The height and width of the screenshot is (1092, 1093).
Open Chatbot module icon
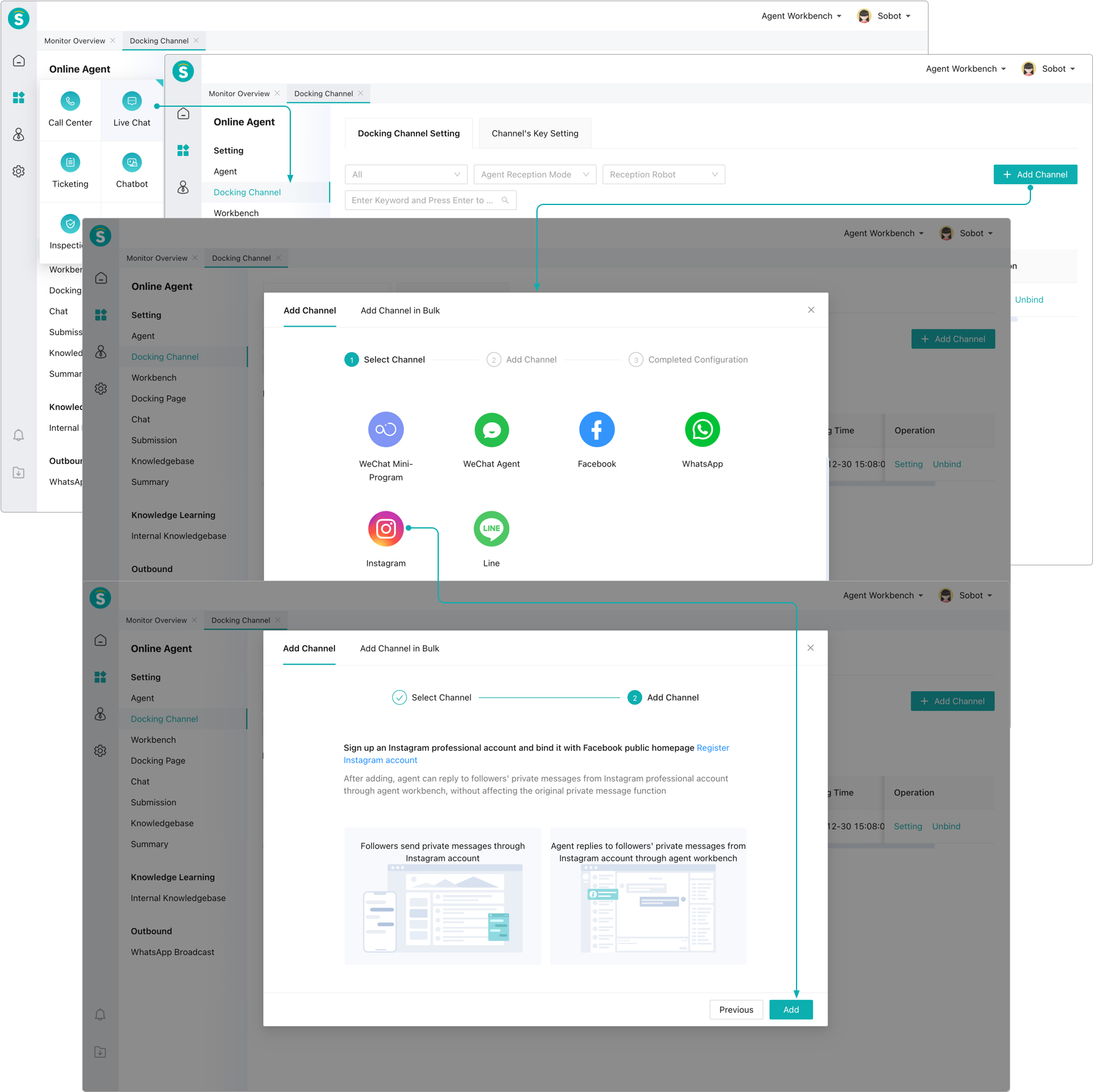point(132,163)
